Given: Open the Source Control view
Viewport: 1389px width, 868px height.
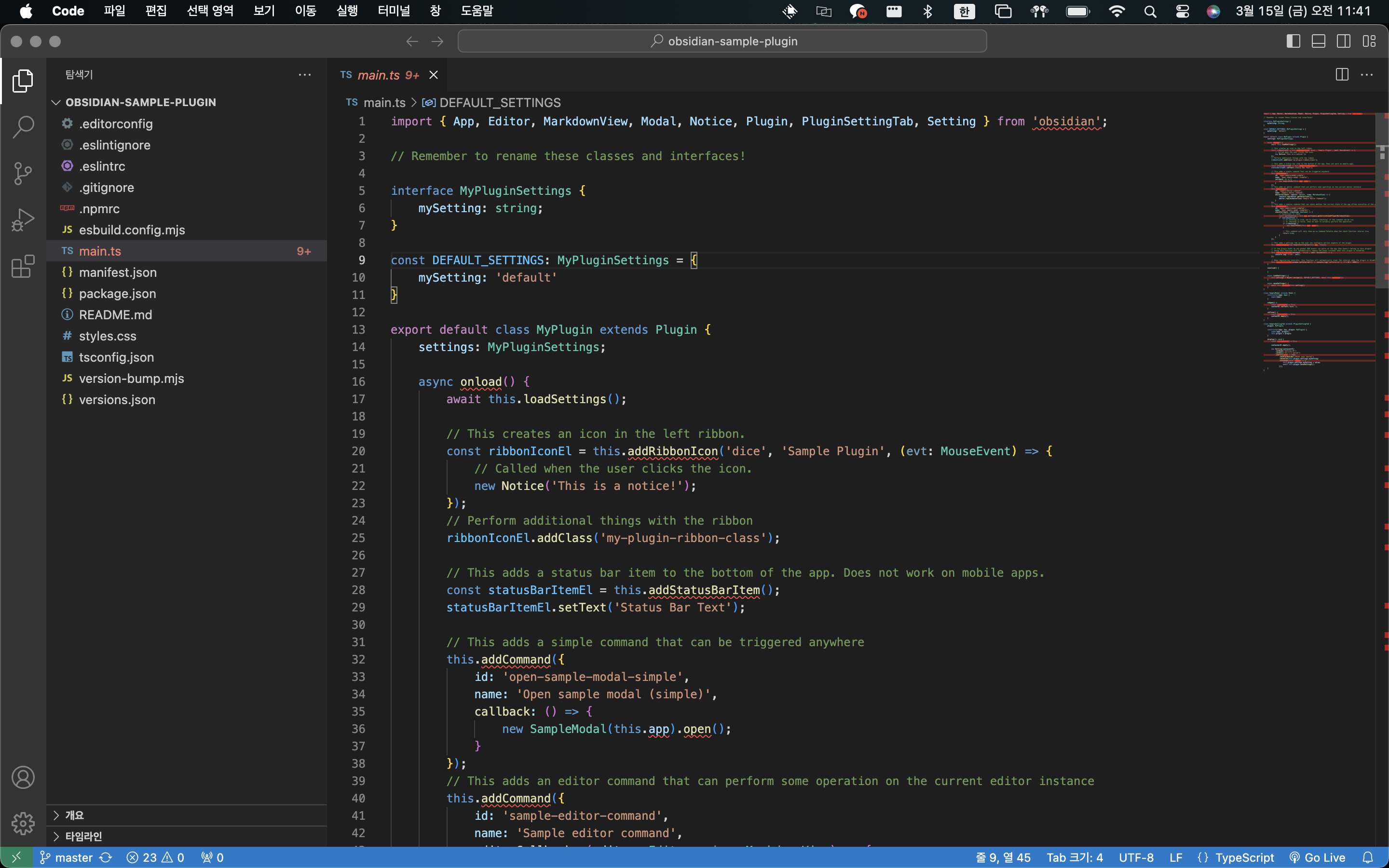Looking at the screenshot, I should 23,174.
